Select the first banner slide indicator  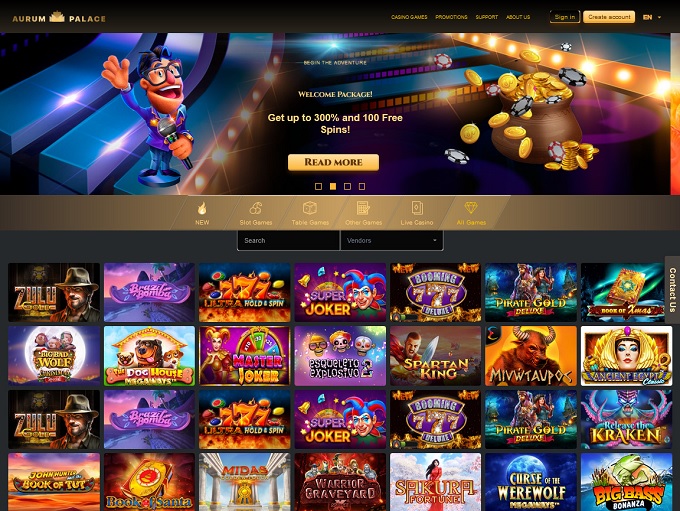(318, 187)
